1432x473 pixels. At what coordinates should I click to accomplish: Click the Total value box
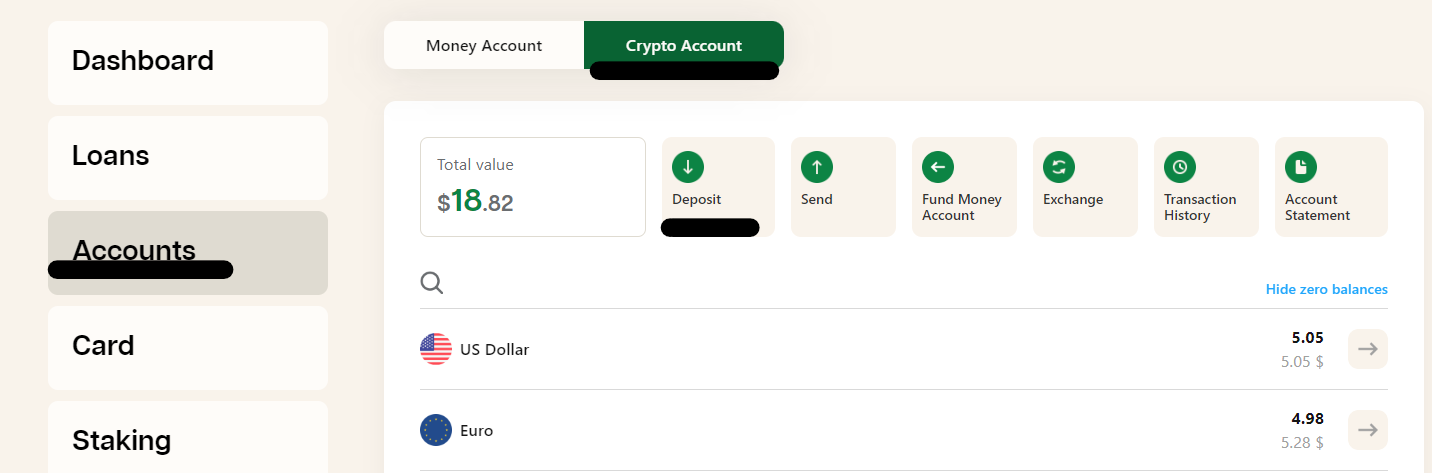[533, 187]
